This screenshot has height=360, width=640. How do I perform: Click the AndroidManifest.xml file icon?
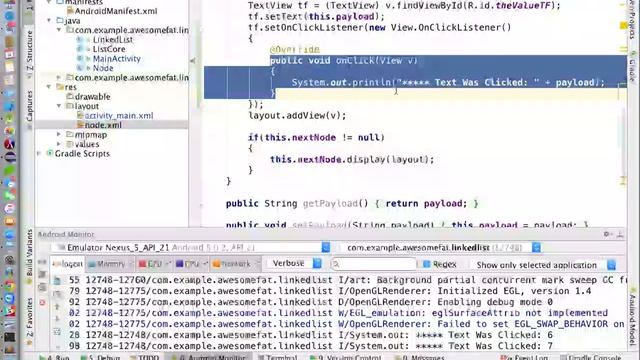pos(70,11)
